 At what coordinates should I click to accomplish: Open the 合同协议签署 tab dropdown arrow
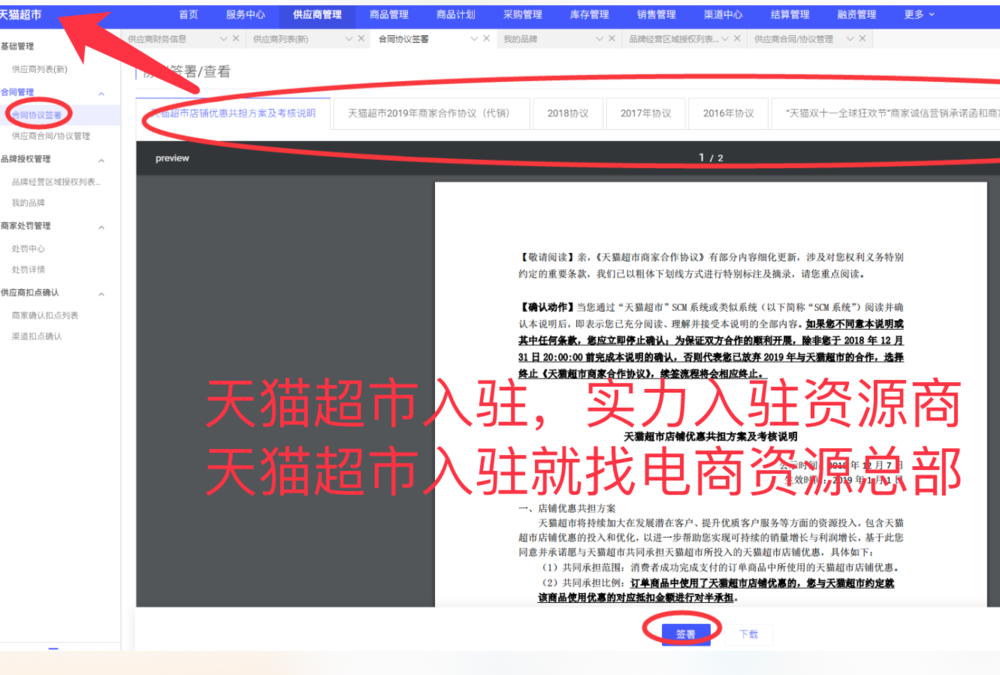point(474,39)
